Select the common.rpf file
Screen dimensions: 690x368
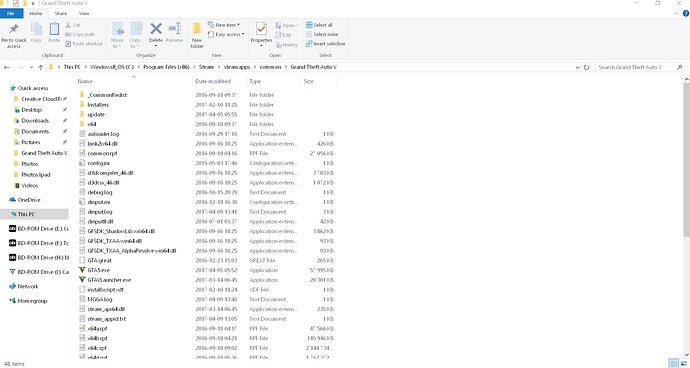pyautogui.click(x=102, y=154)
